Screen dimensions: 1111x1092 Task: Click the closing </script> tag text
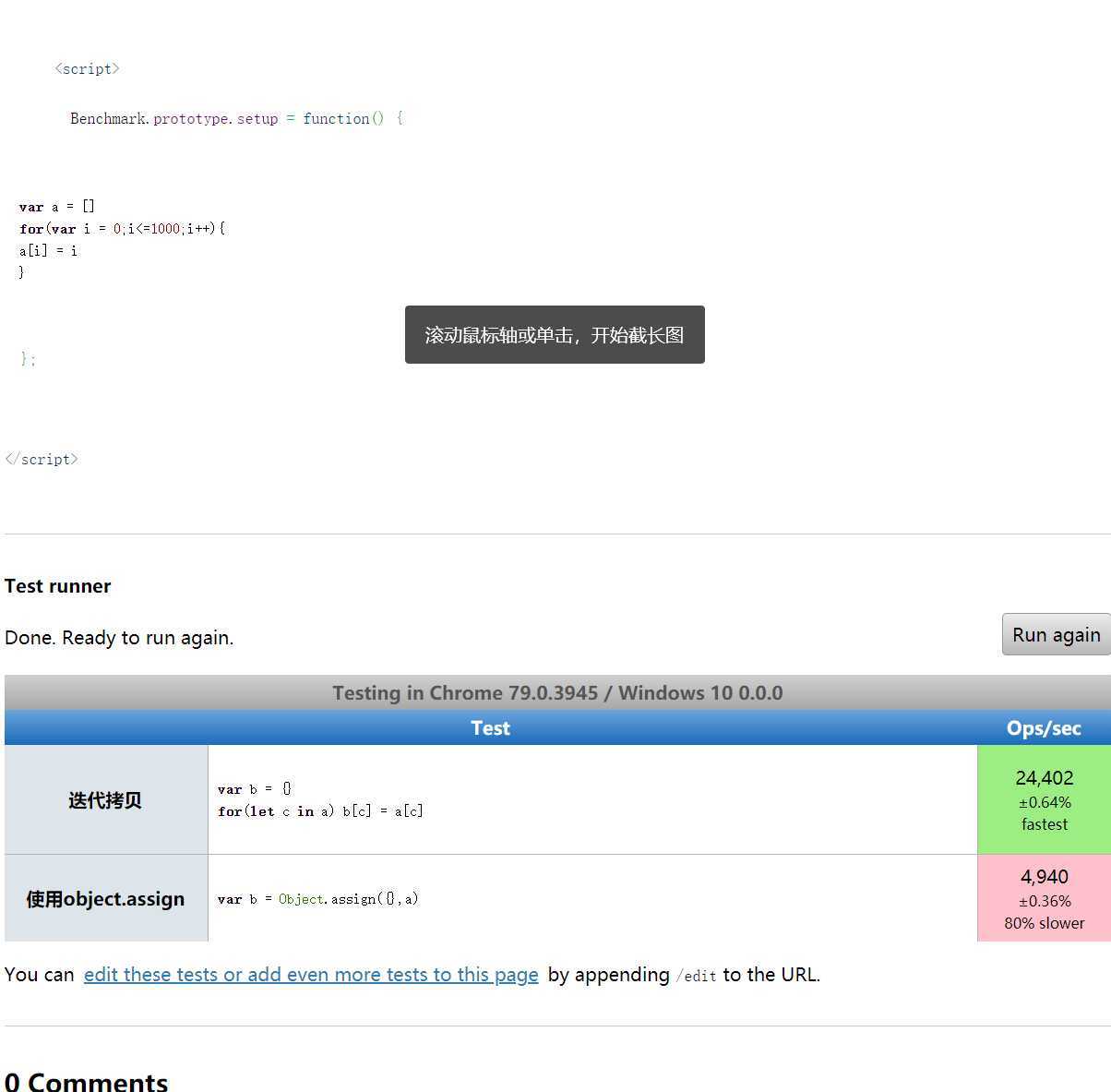(42, 459)
